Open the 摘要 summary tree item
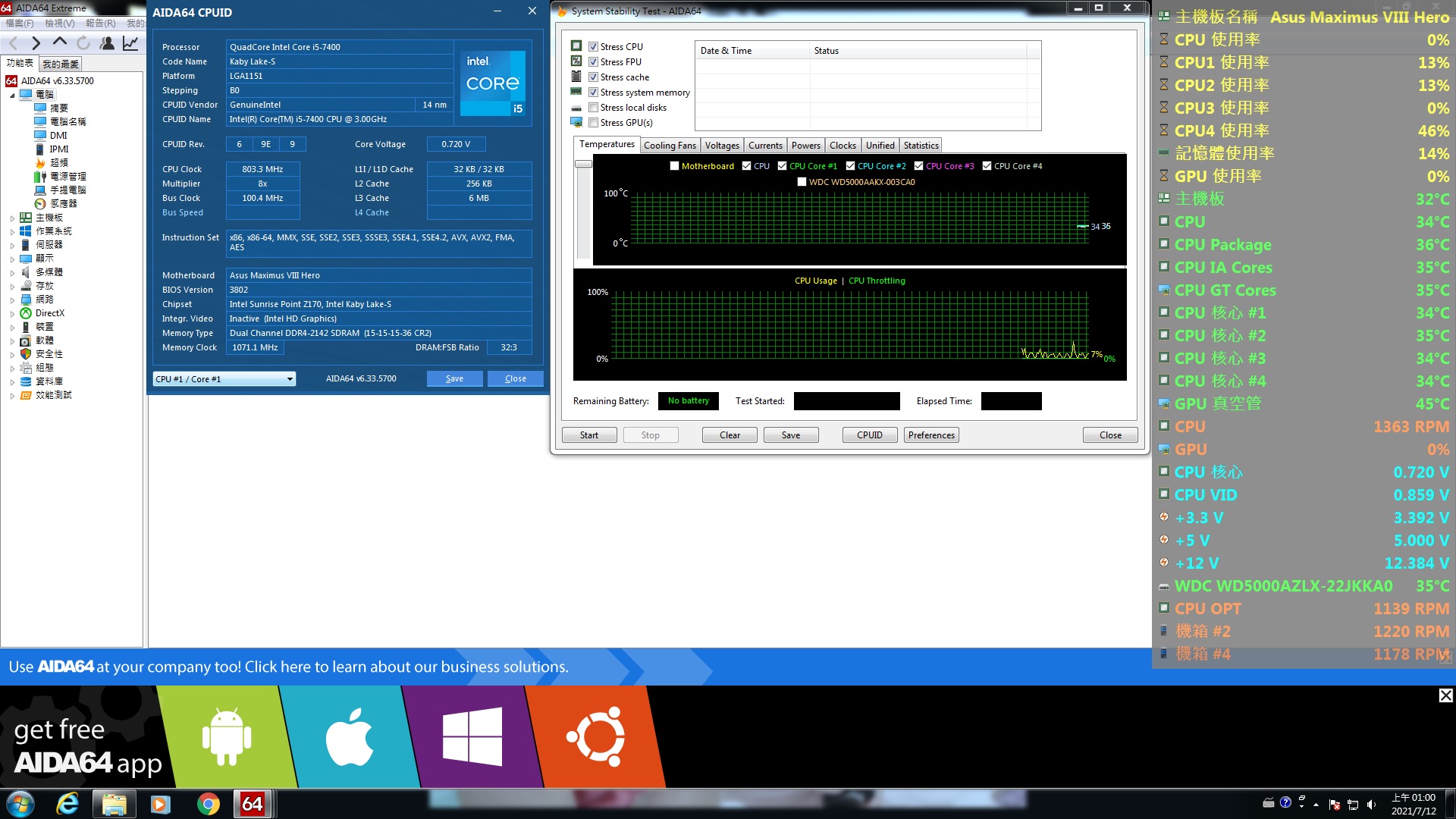 tap(51, 108)
